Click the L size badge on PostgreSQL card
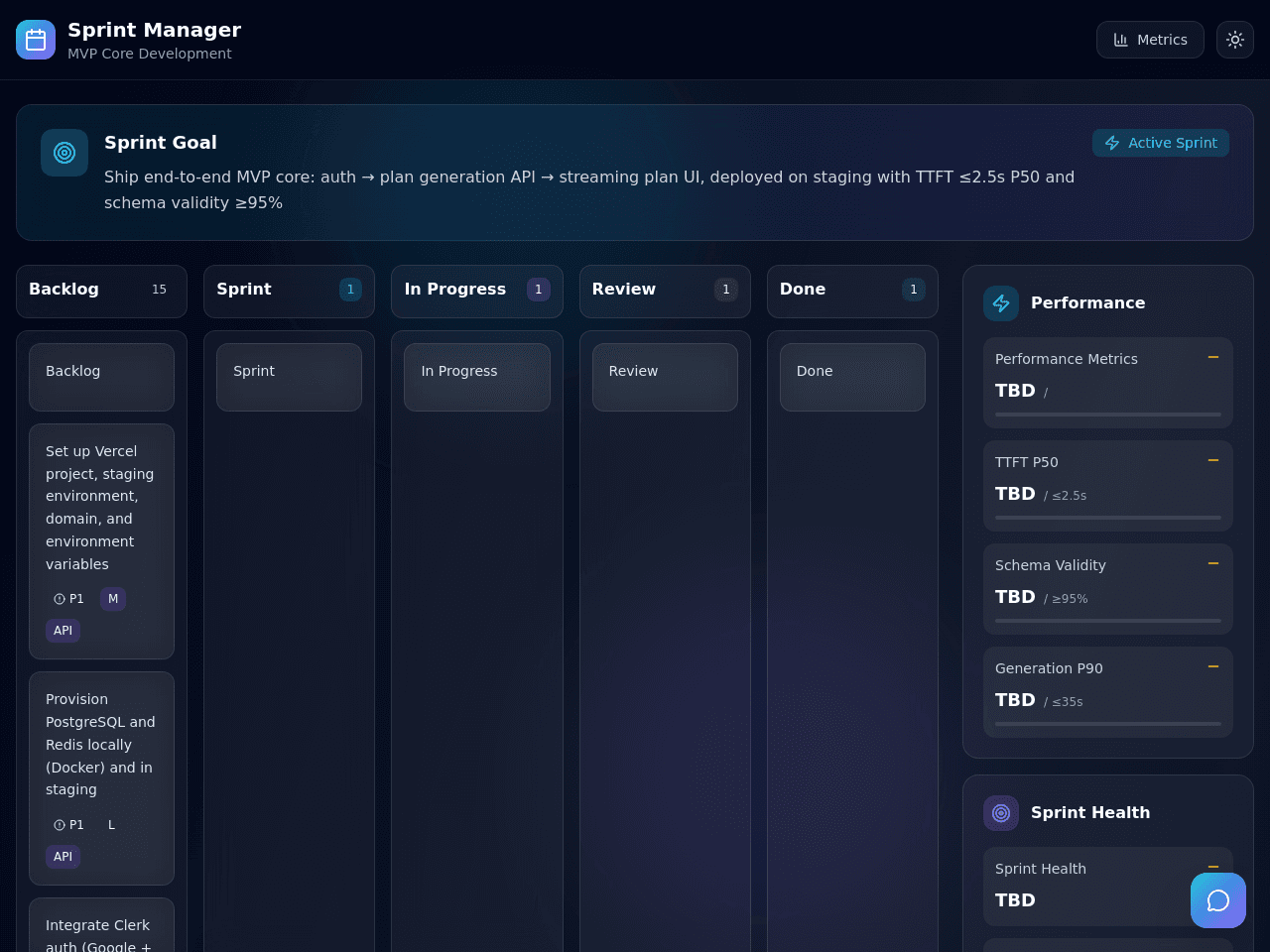This screenshot has height=952, width=1270. (x=111, y=825)
